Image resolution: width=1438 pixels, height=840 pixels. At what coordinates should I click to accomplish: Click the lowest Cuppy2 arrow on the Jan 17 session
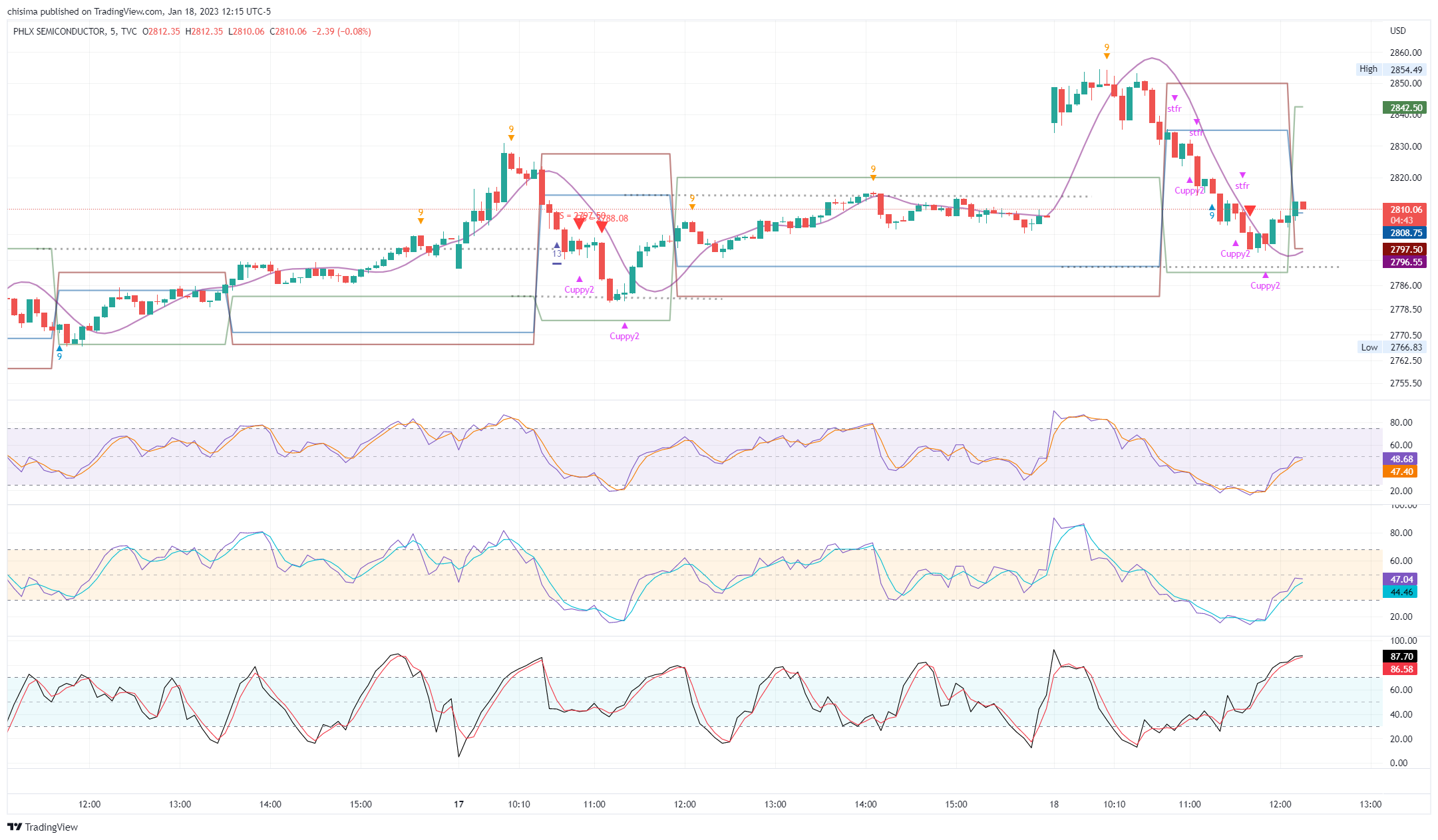click(624, 326)
